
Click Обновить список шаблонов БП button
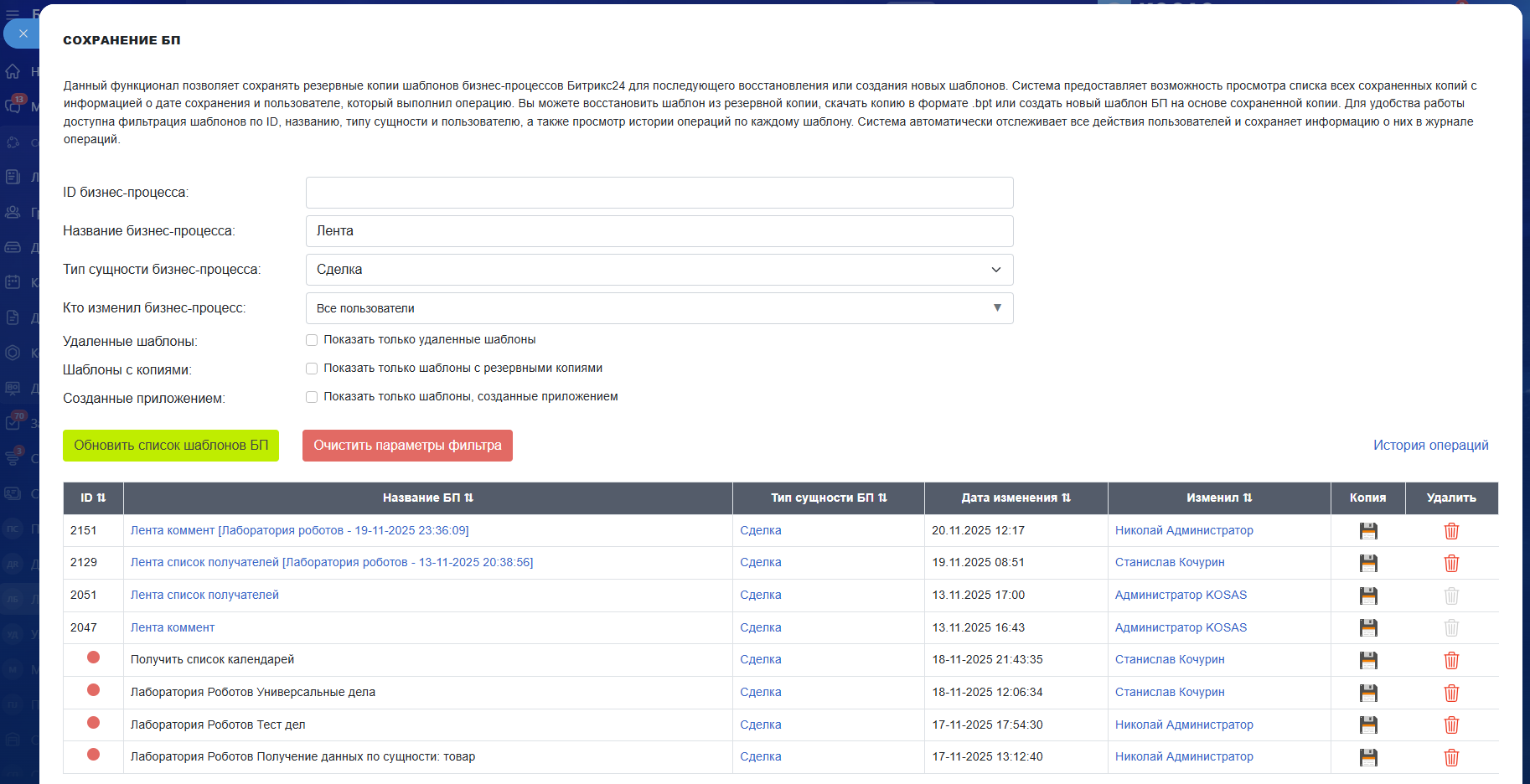click(x=171, y=446)
